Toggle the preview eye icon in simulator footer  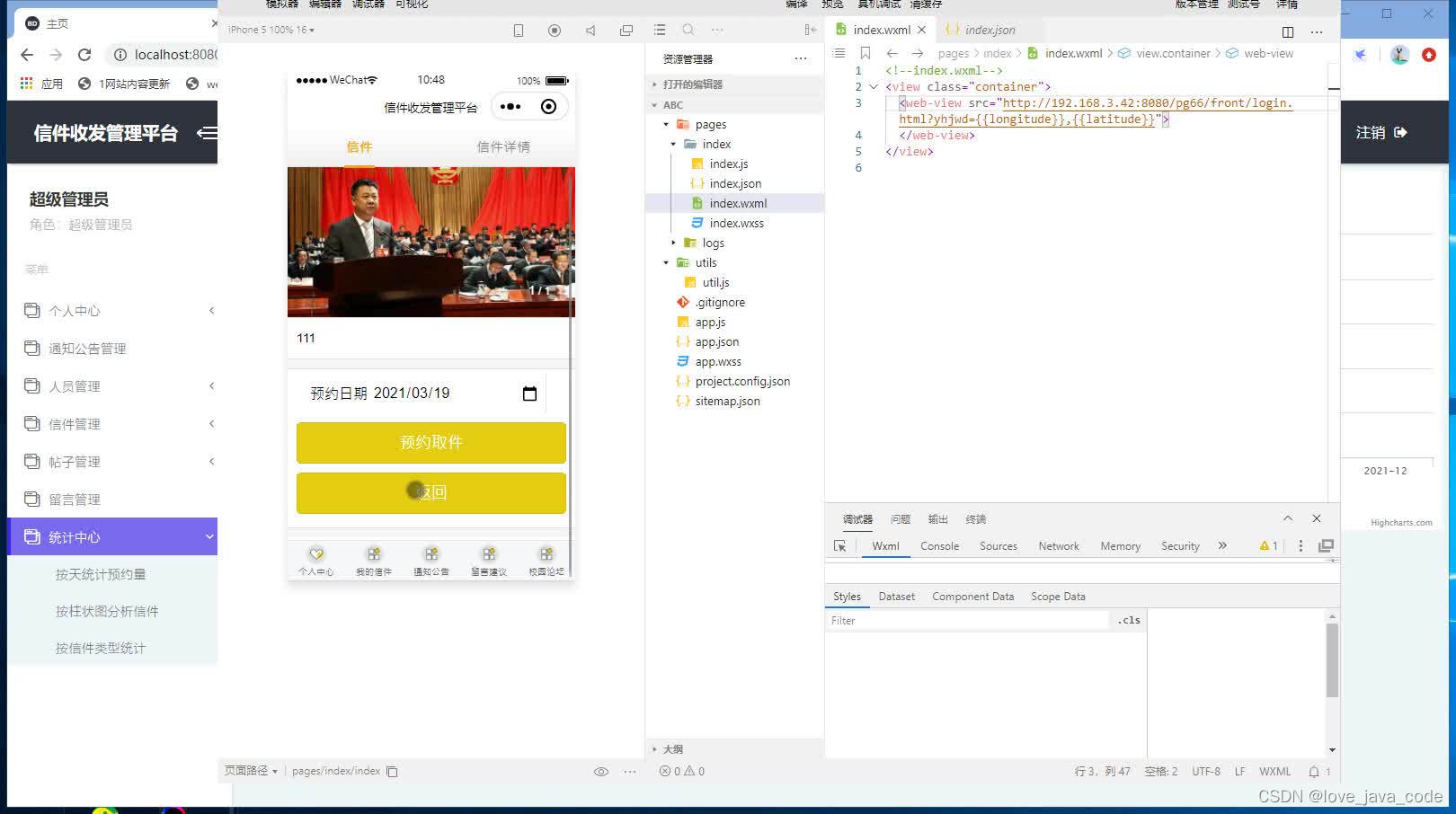(x=601, y=772)
